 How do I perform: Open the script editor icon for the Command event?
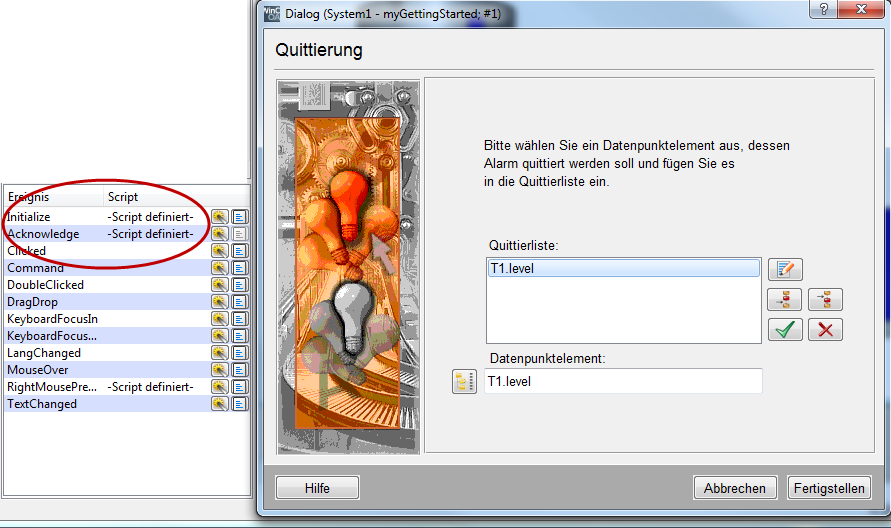tap(240, 268)
